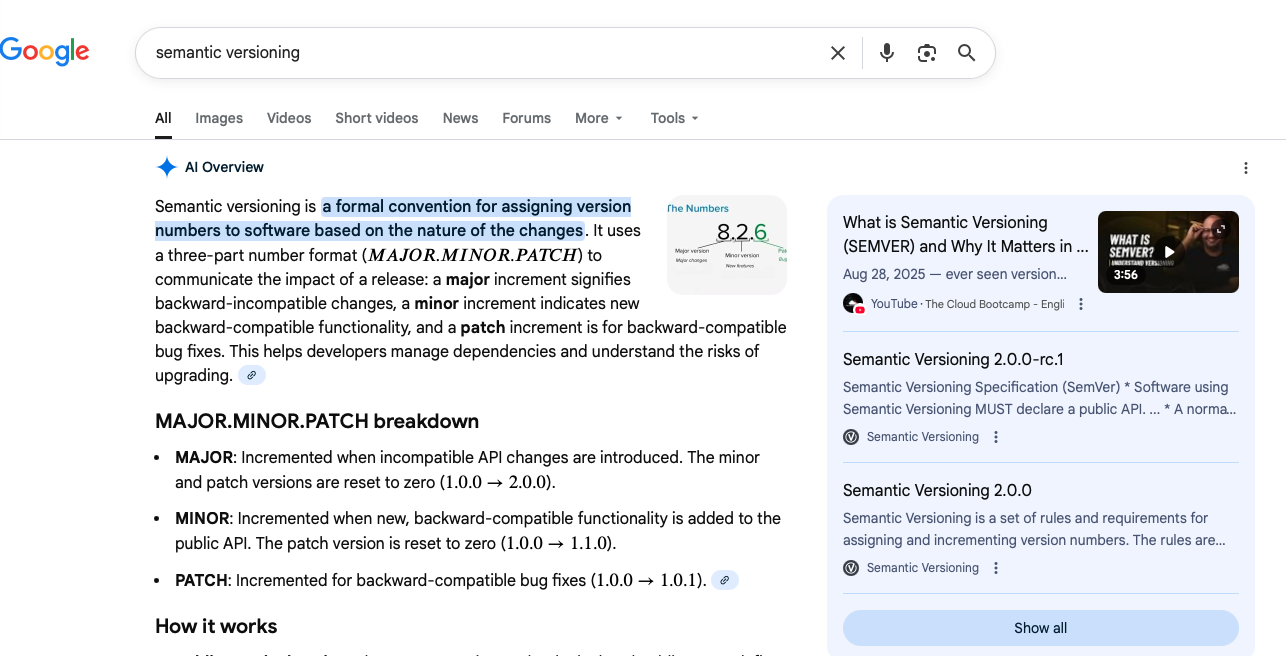This screenshot has width=1286, height=656.
Task: Switch to the Forums tab
Action: (526, 118)
